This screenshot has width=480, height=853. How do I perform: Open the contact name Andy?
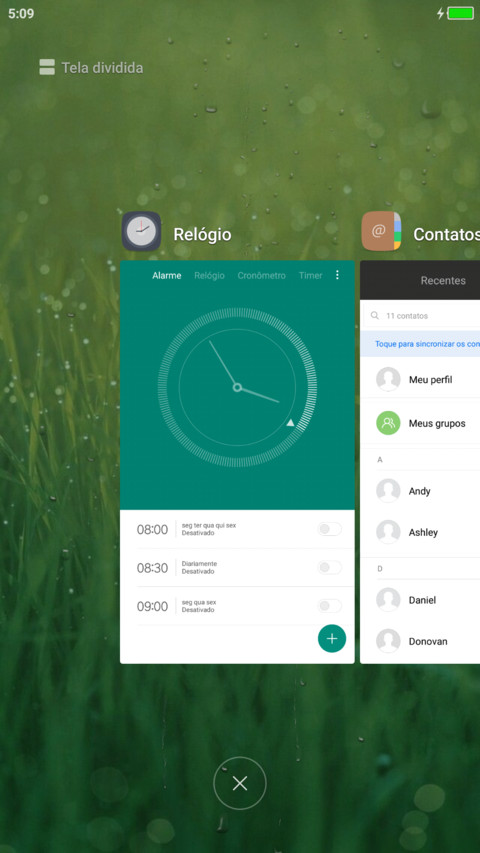click(420, 491)
